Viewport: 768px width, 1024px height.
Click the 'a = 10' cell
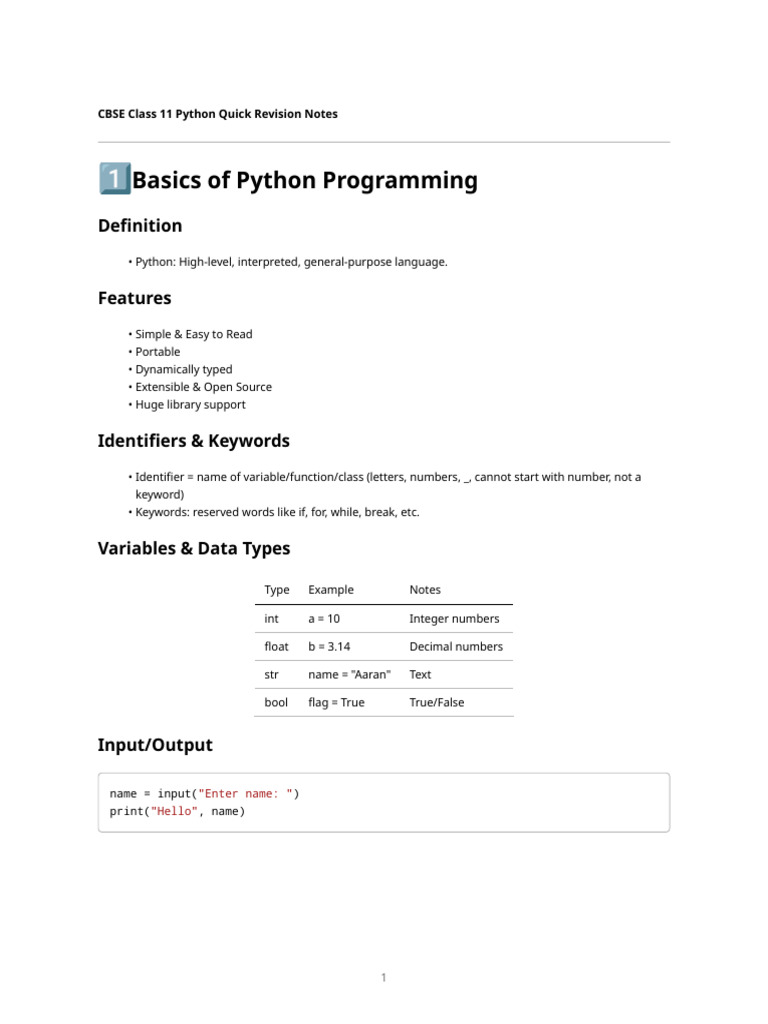[324, 618]
